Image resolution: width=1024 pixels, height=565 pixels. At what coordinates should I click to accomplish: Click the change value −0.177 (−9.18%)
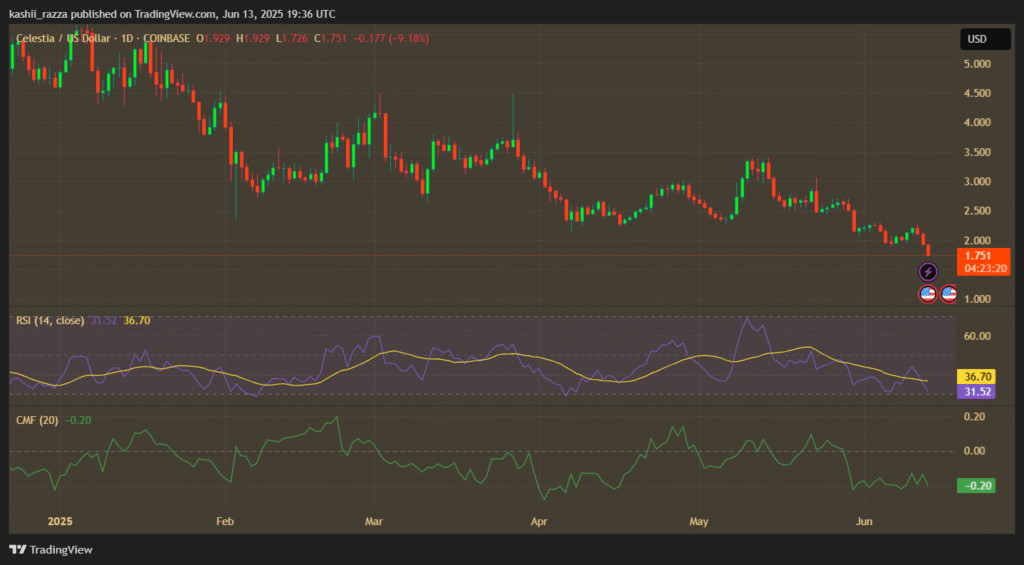click(x=391, y=39)
